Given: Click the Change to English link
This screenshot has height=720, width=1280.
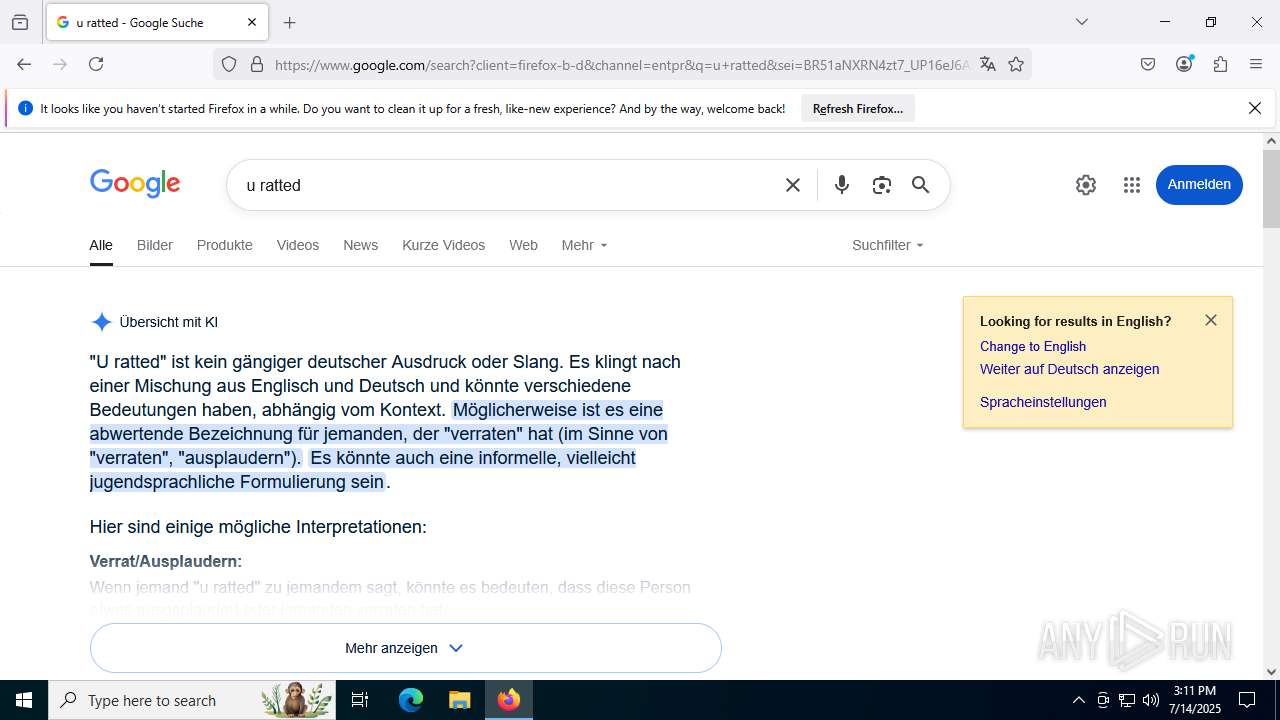Looking at the screenshot, I should click(1033, 346).
